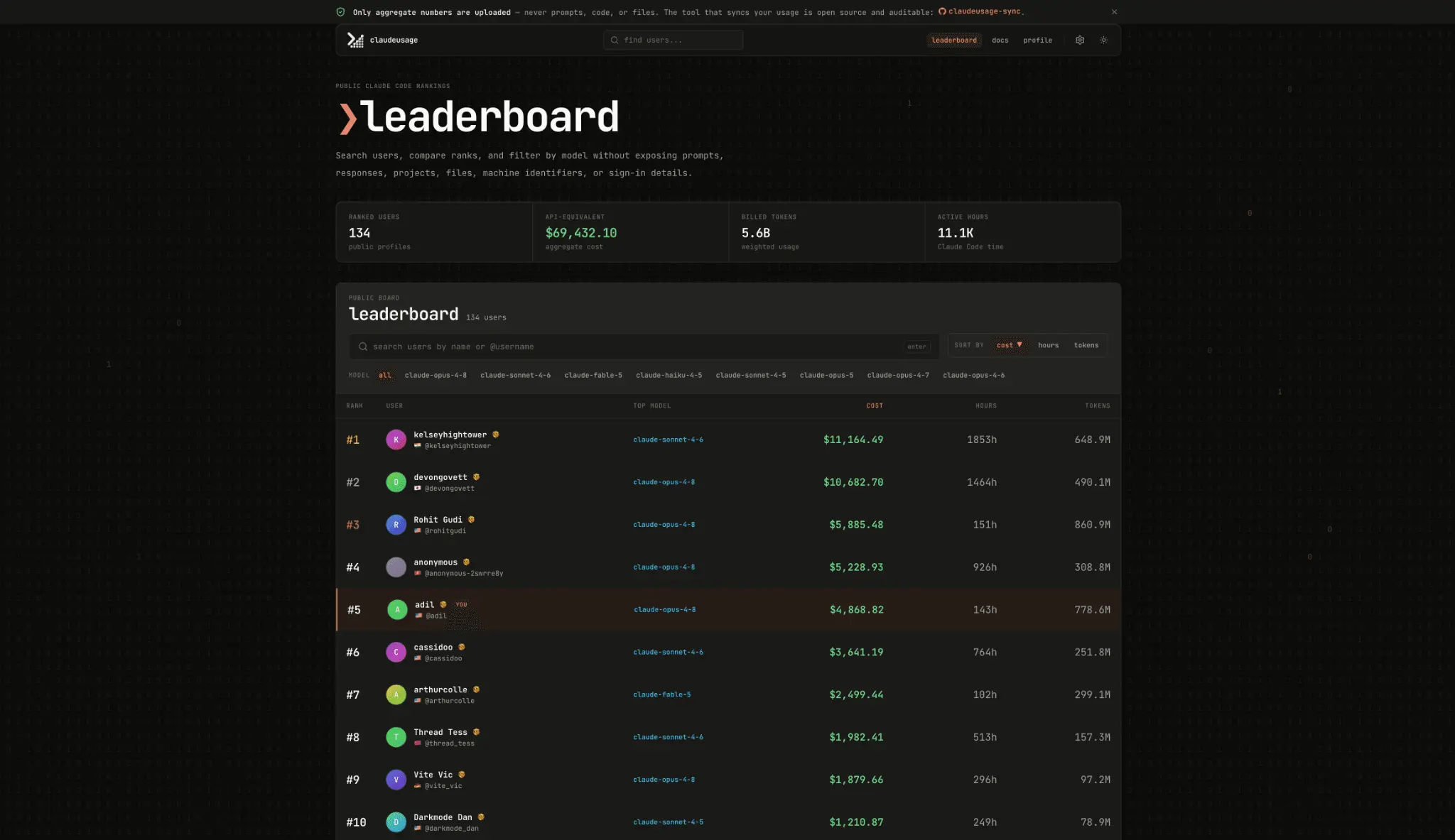Screen dimensions: 1455x840
Task: Click the orange chevron beside the leaderboard title
Action: [x=347, y=119]
